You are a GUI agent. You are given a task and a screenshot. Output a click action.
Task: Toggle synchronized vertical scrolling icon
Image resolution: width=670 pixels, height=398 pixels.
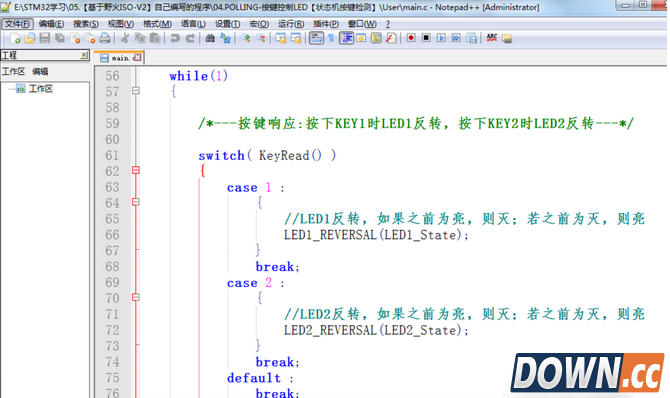[x=281, y=38]
